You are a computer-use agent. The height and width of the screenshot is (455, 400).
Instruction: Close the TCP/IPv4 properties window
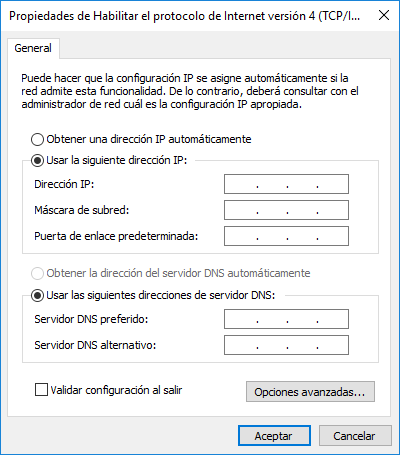pos(384,15)
